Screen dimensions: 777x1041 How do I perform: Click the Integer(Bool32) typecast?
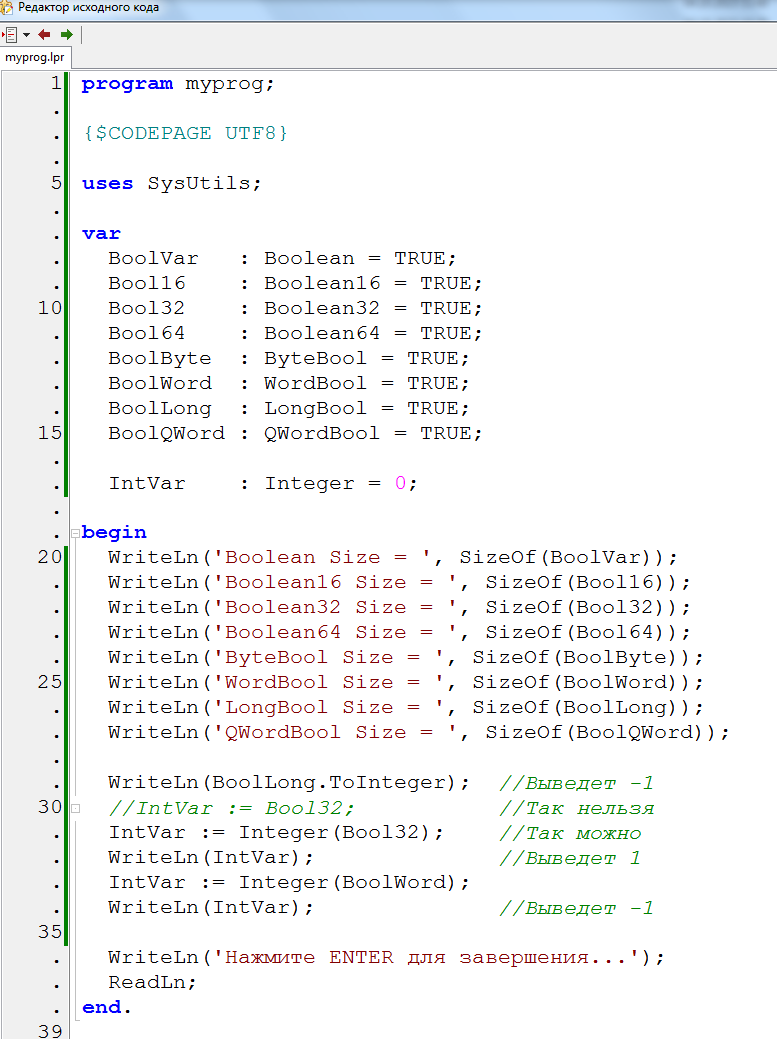335,833
